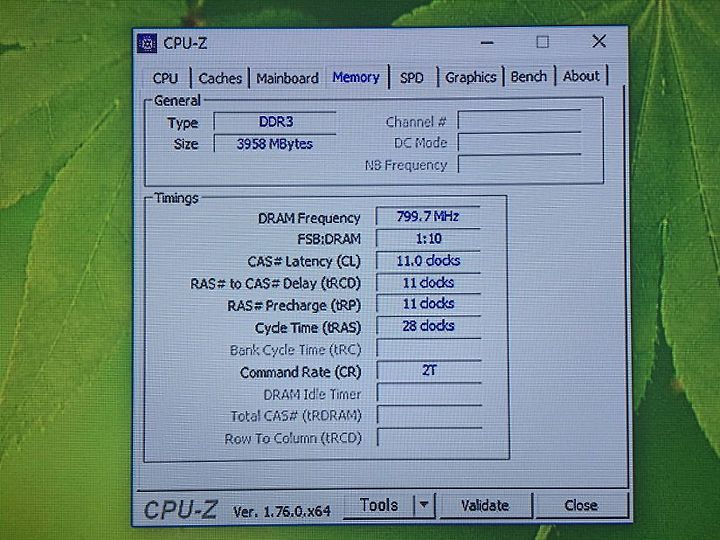Image resolution: width=720 pixels, height=540 pixels.
Task: Click the Command Rate value 2T
Action: [x=429, y=370]
